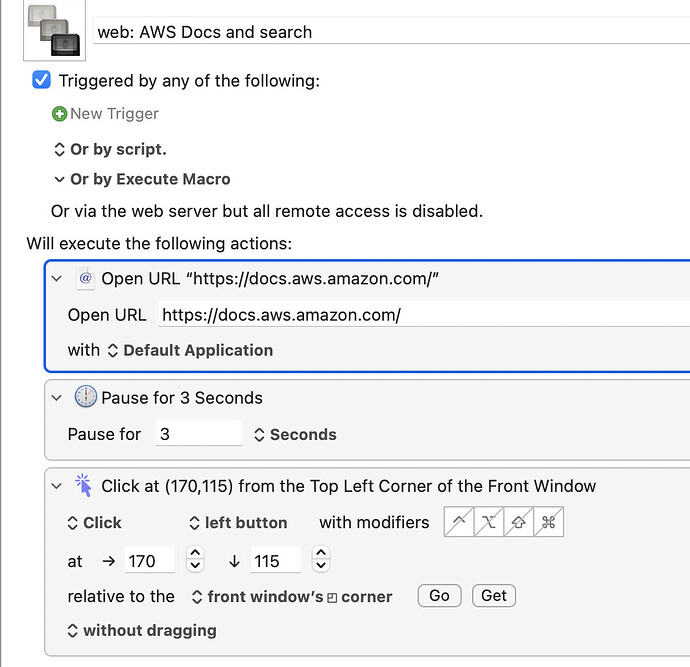Add a New Trigger

(105, 114)
